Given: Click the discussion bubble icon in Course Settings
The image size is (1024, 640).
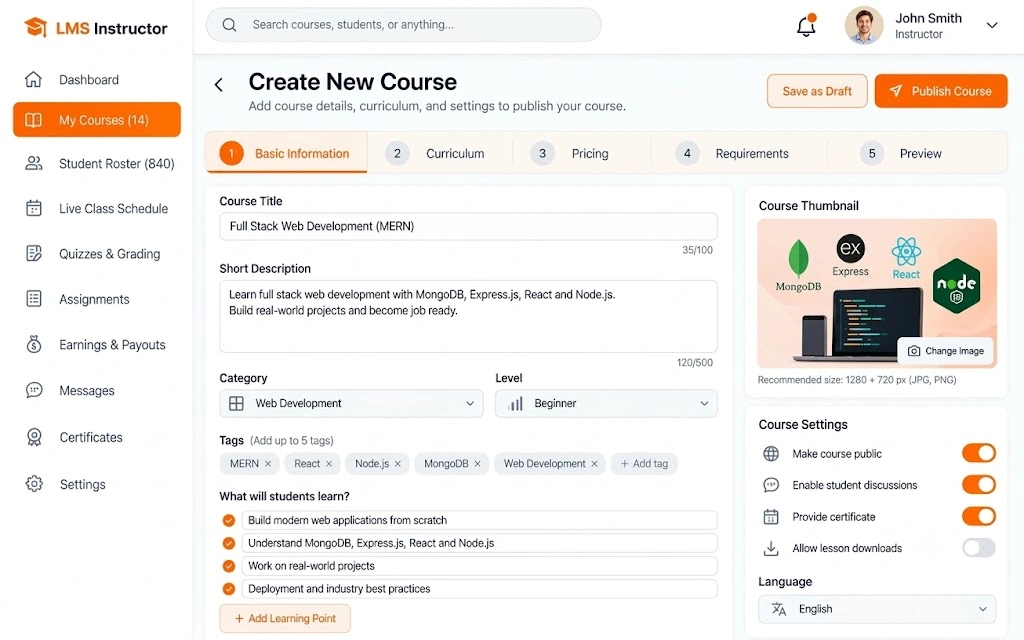Looking at the screenshot, I should coord(771,485).
